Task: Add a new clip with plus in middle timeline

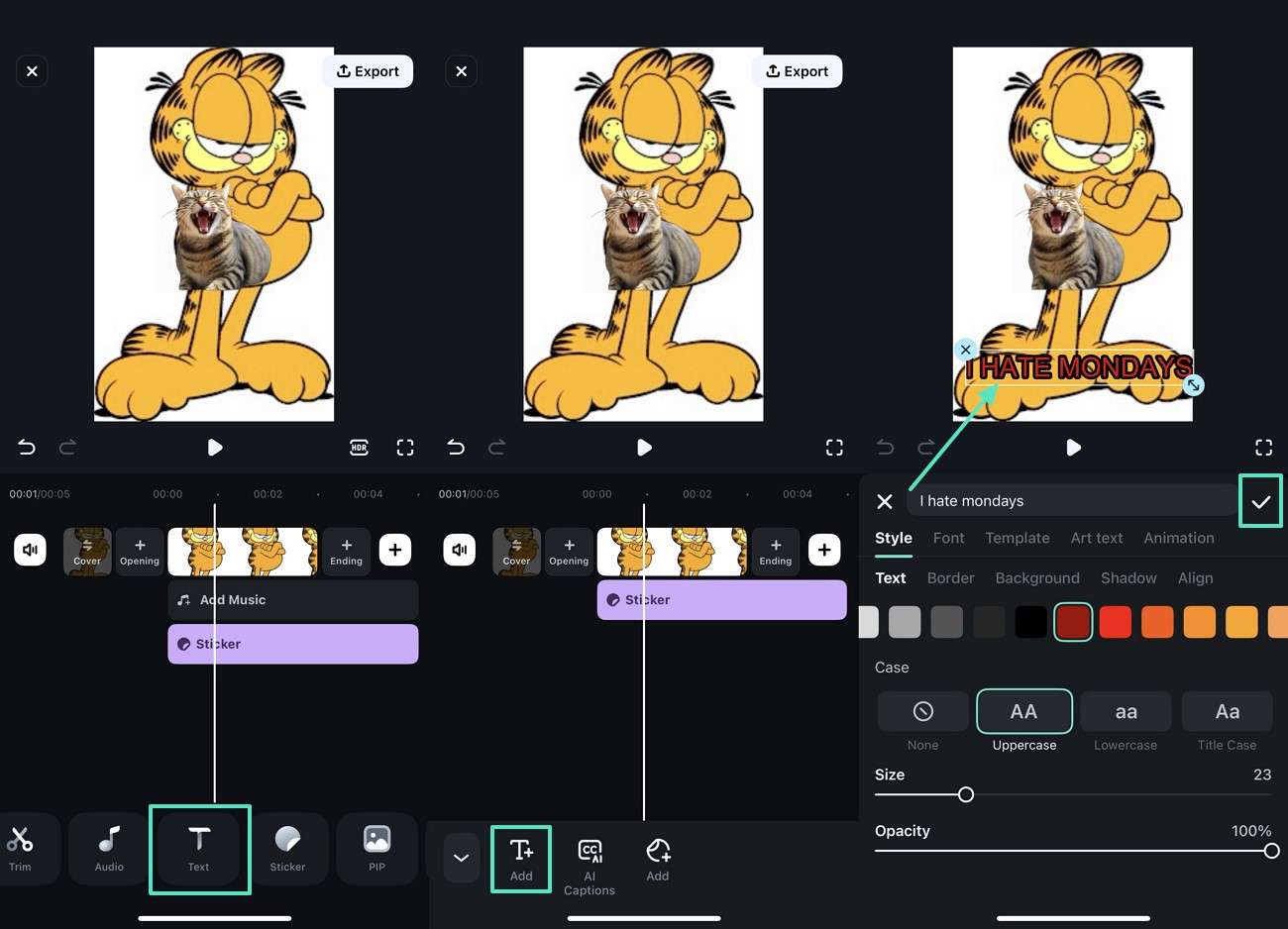Action: (x=824, y=550)
